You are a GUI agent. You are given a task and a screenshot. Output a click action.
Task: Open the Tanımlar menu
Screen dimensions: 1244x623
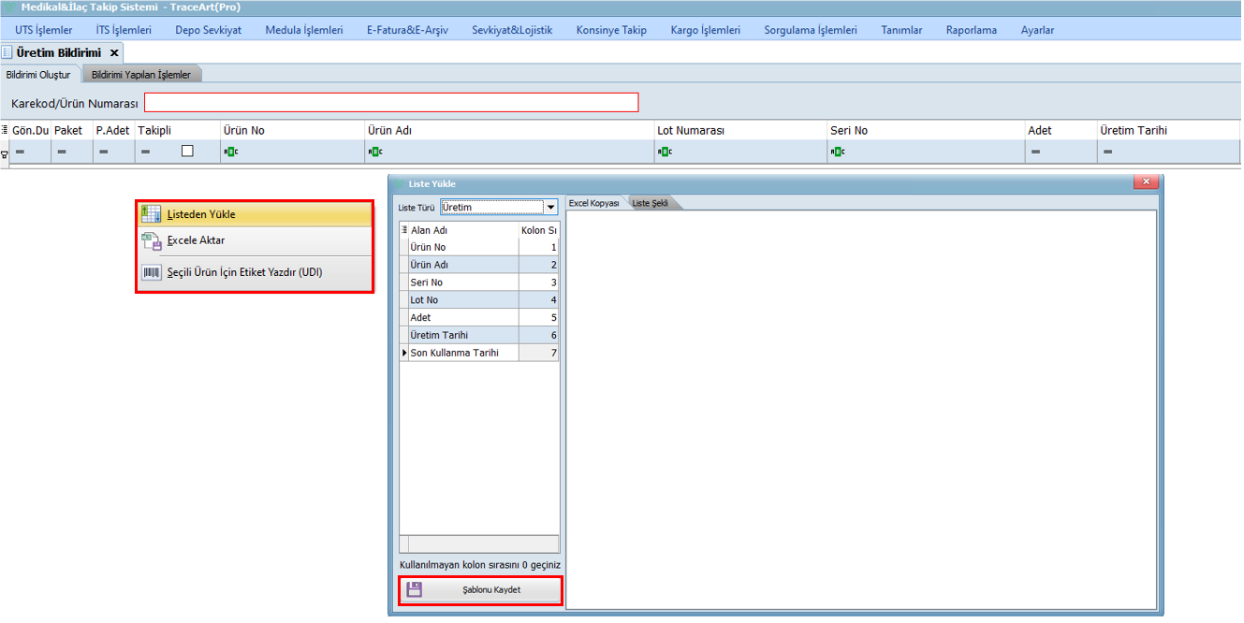click(x=901, y=30)
